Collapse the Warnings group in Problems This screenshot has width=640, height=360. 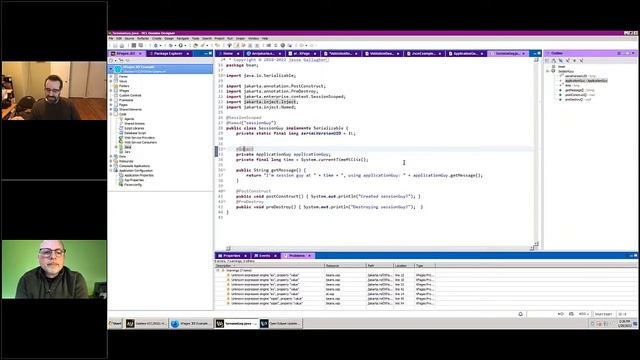pyautogui.click(x=218, y=270)
